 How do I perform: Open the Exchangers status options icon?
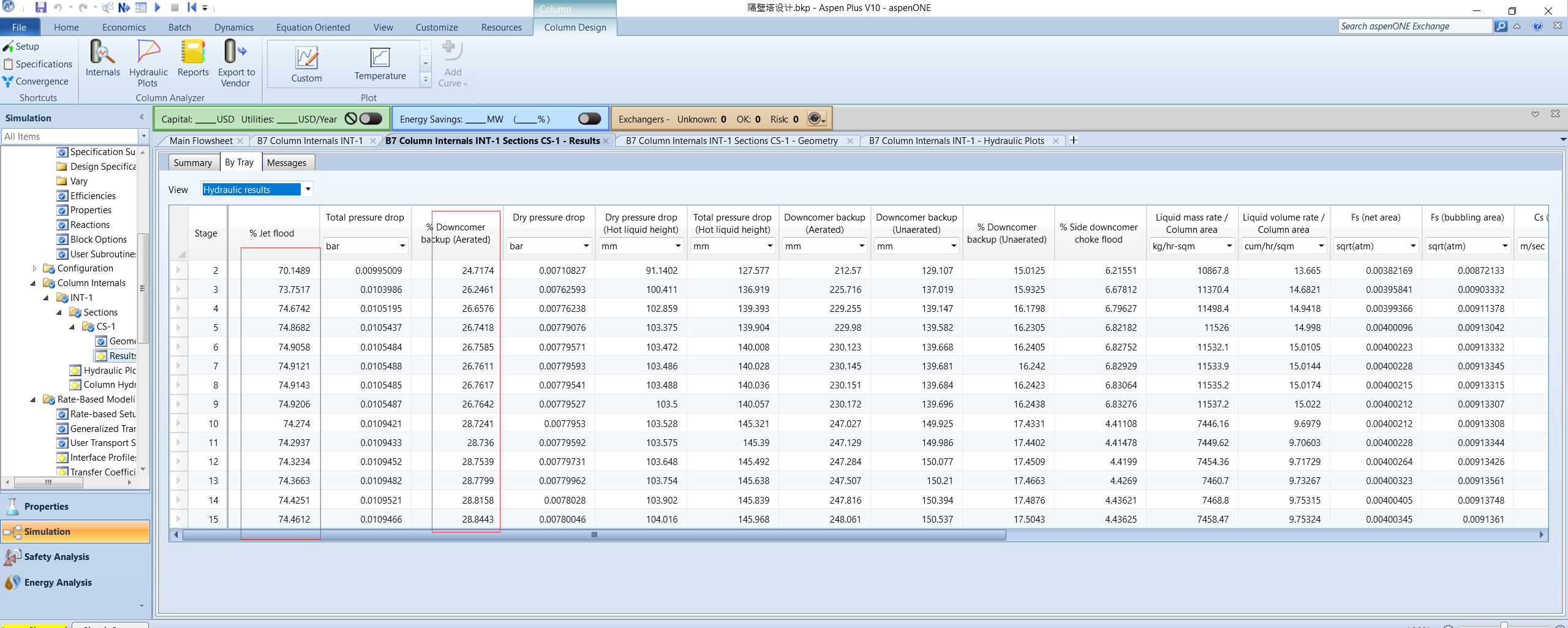point(816,119)
